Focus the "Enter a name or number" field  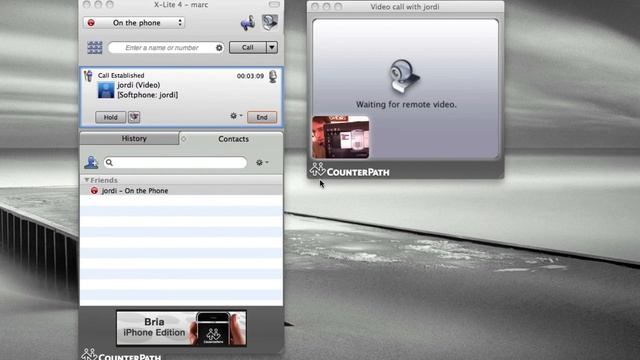(166, 48)
